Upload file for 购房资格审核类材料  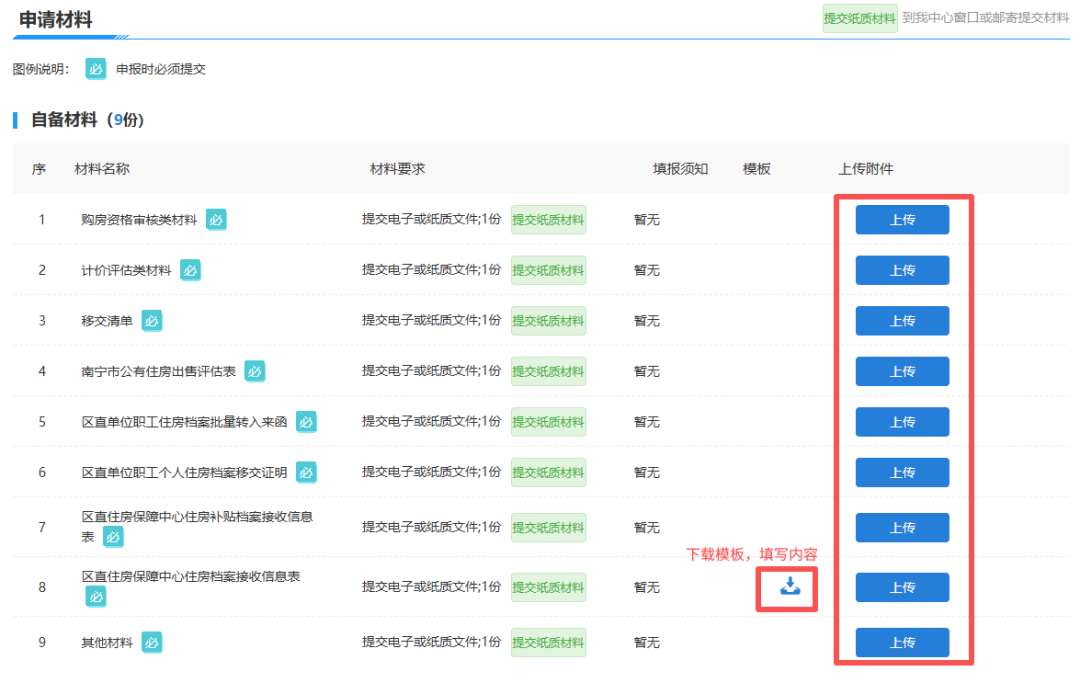click(x=901, y=220)
